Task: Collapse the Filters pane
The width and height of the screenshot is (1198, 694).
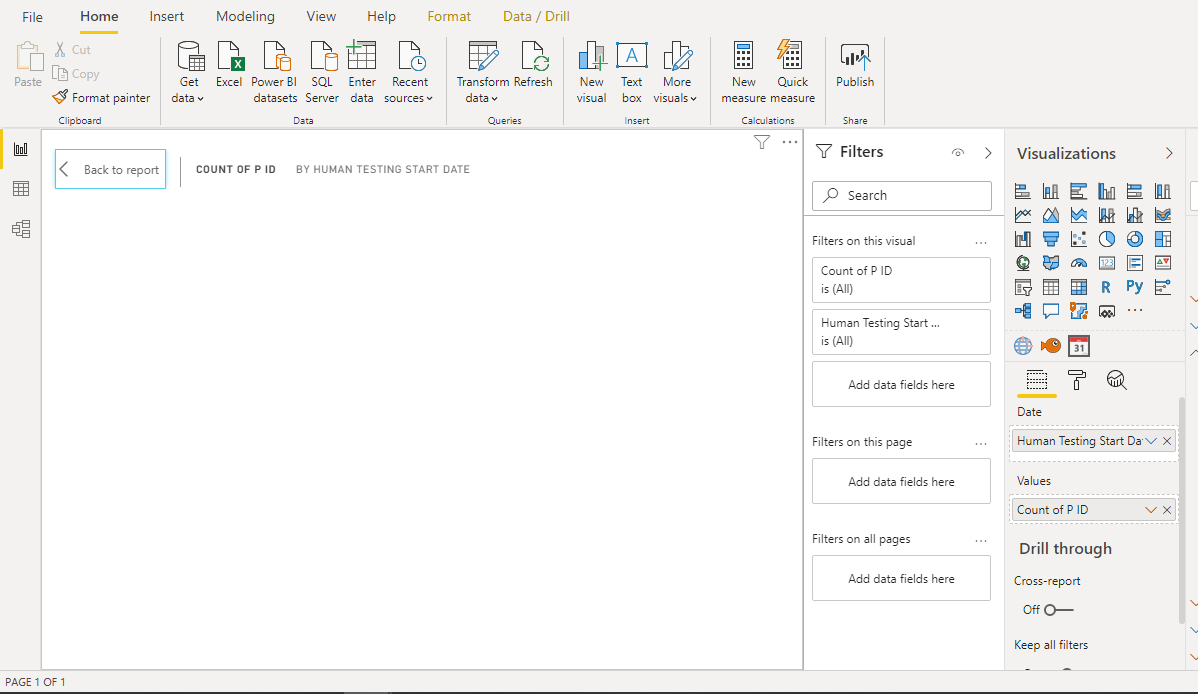Action: 988,153
